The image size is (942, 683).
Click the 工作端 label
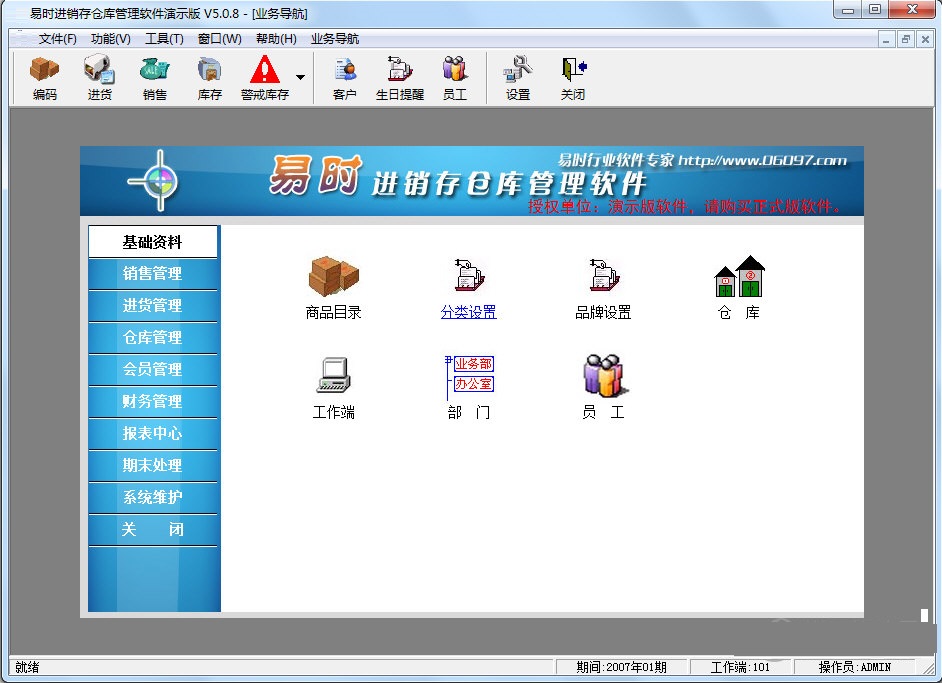[333, 412]
